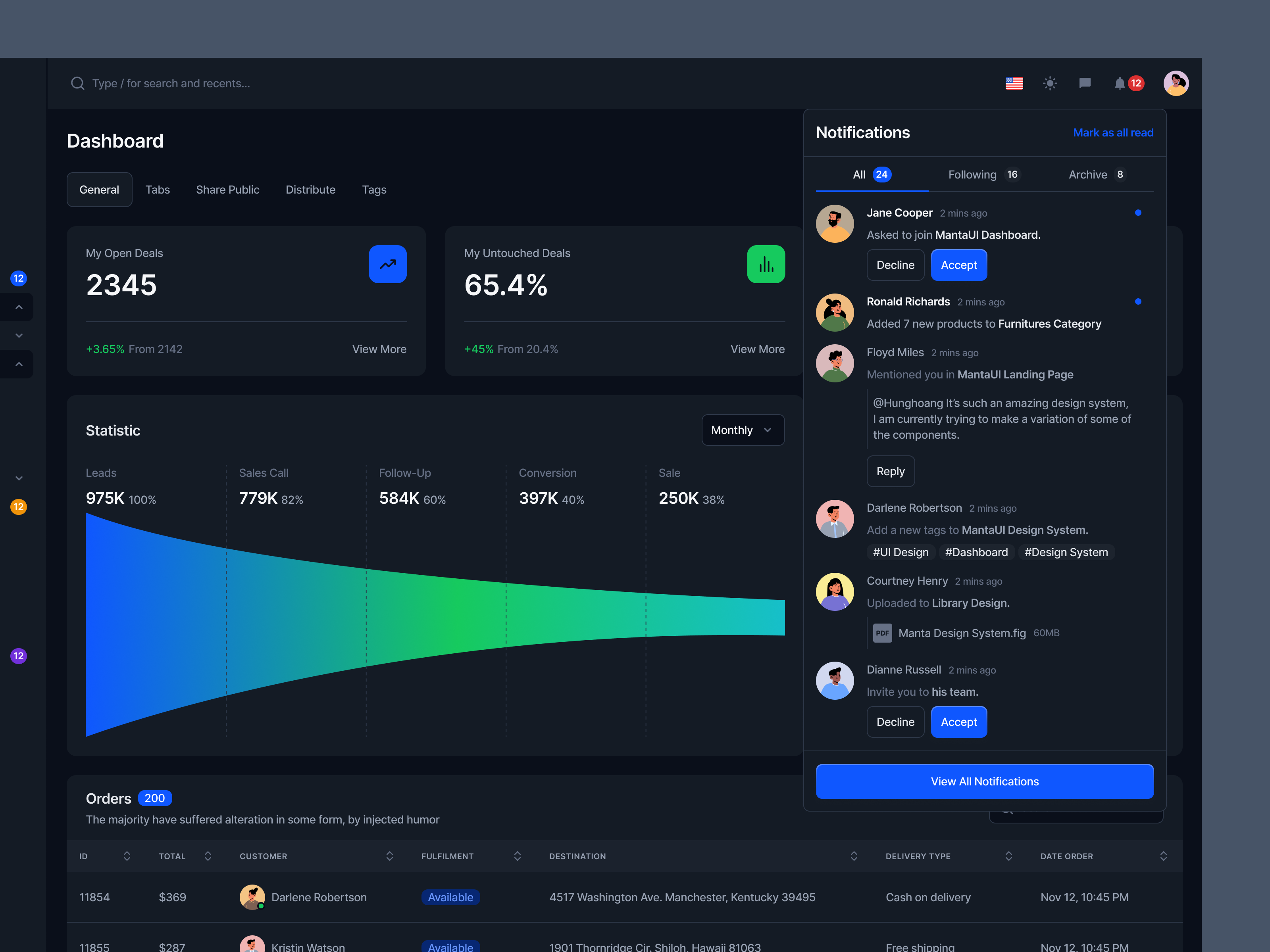
Task: Toggle light mode with the sun icon
Action: [1050, 83]
